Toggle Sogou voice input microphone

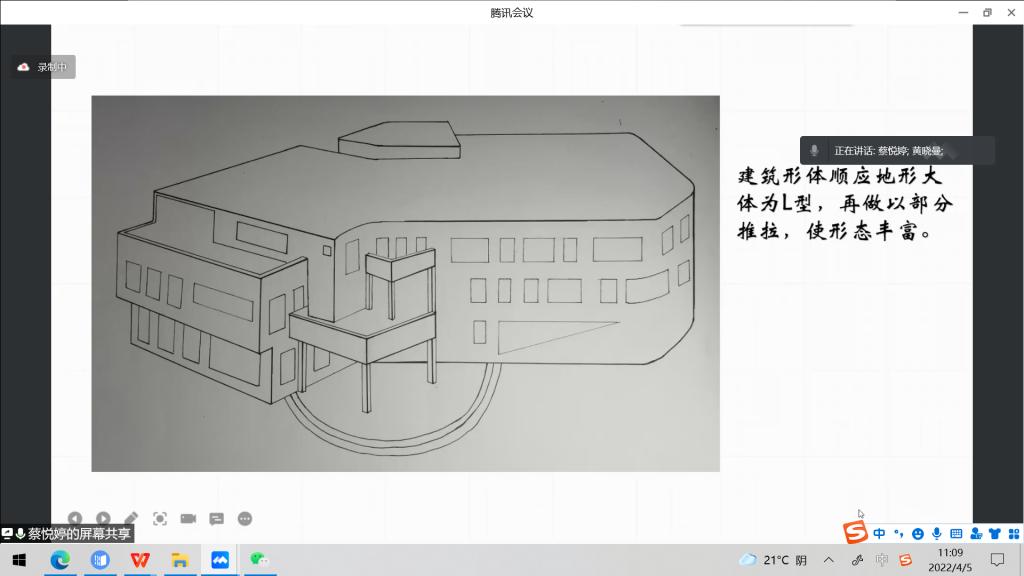(937, 533)
